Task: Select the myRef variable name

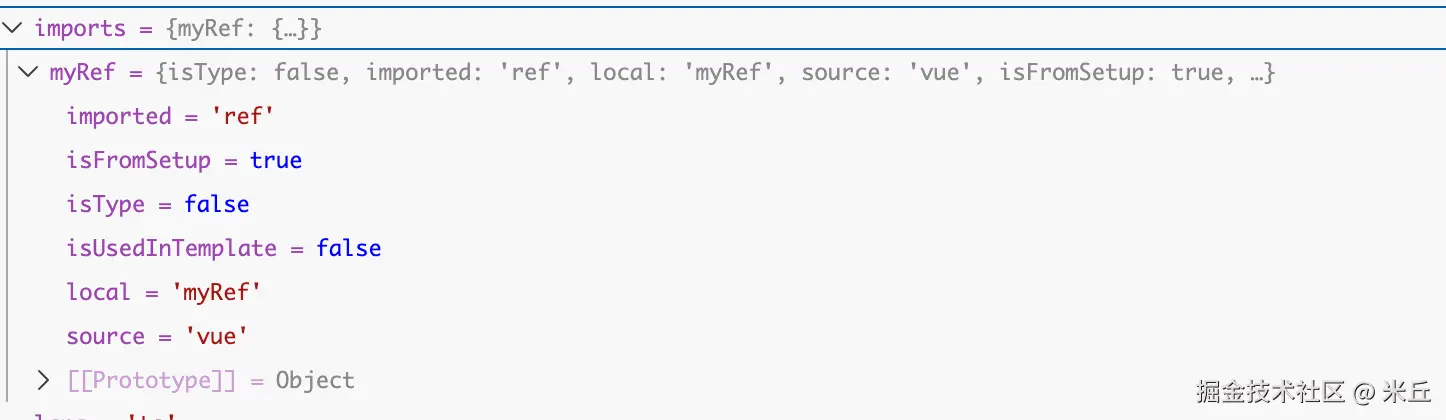Action: pos(82,72)
